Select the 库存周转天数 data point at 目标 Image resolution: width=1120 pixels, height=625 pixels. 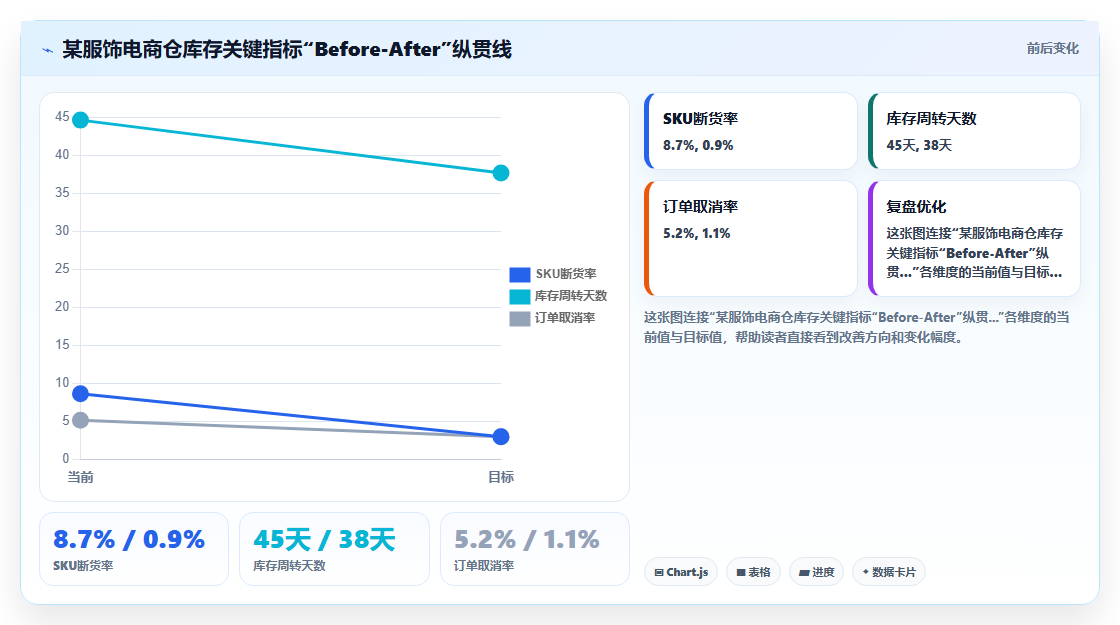tap(501, 173)
